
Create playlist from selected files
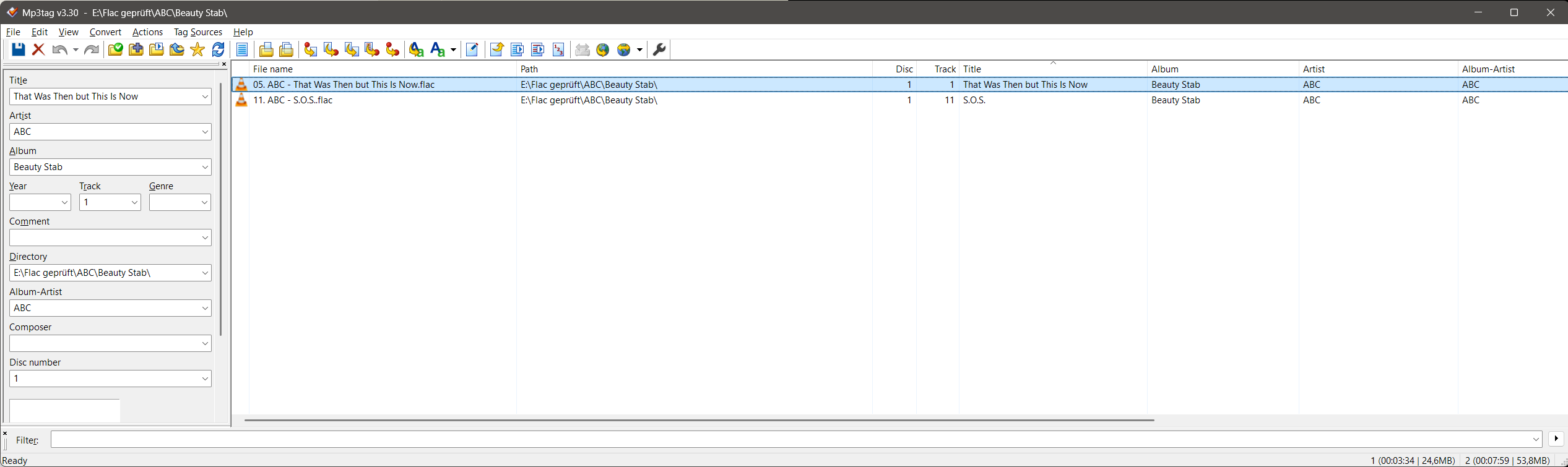click(537, 49)
